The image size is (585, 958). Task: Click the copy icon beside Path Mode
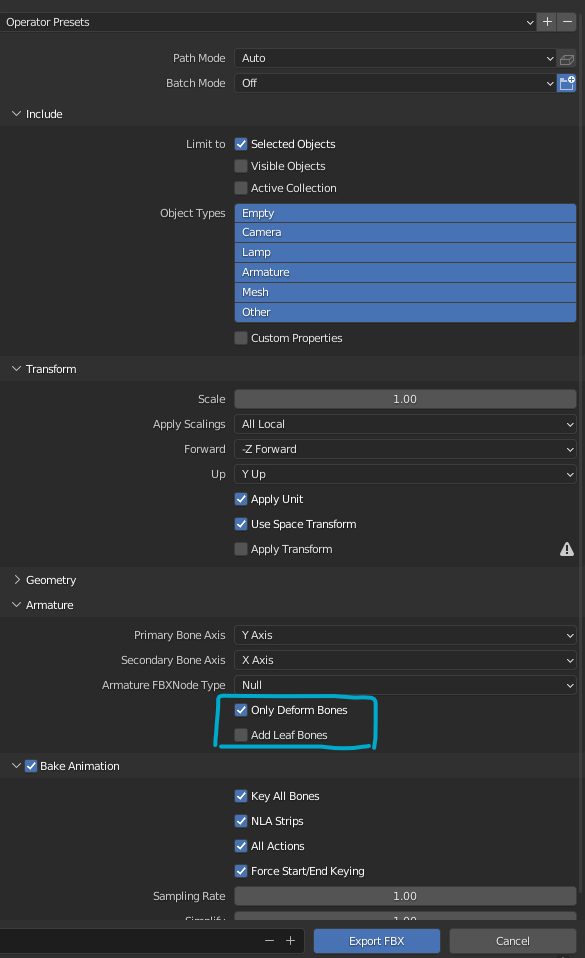pyautogui.click(x=567, y=58)
